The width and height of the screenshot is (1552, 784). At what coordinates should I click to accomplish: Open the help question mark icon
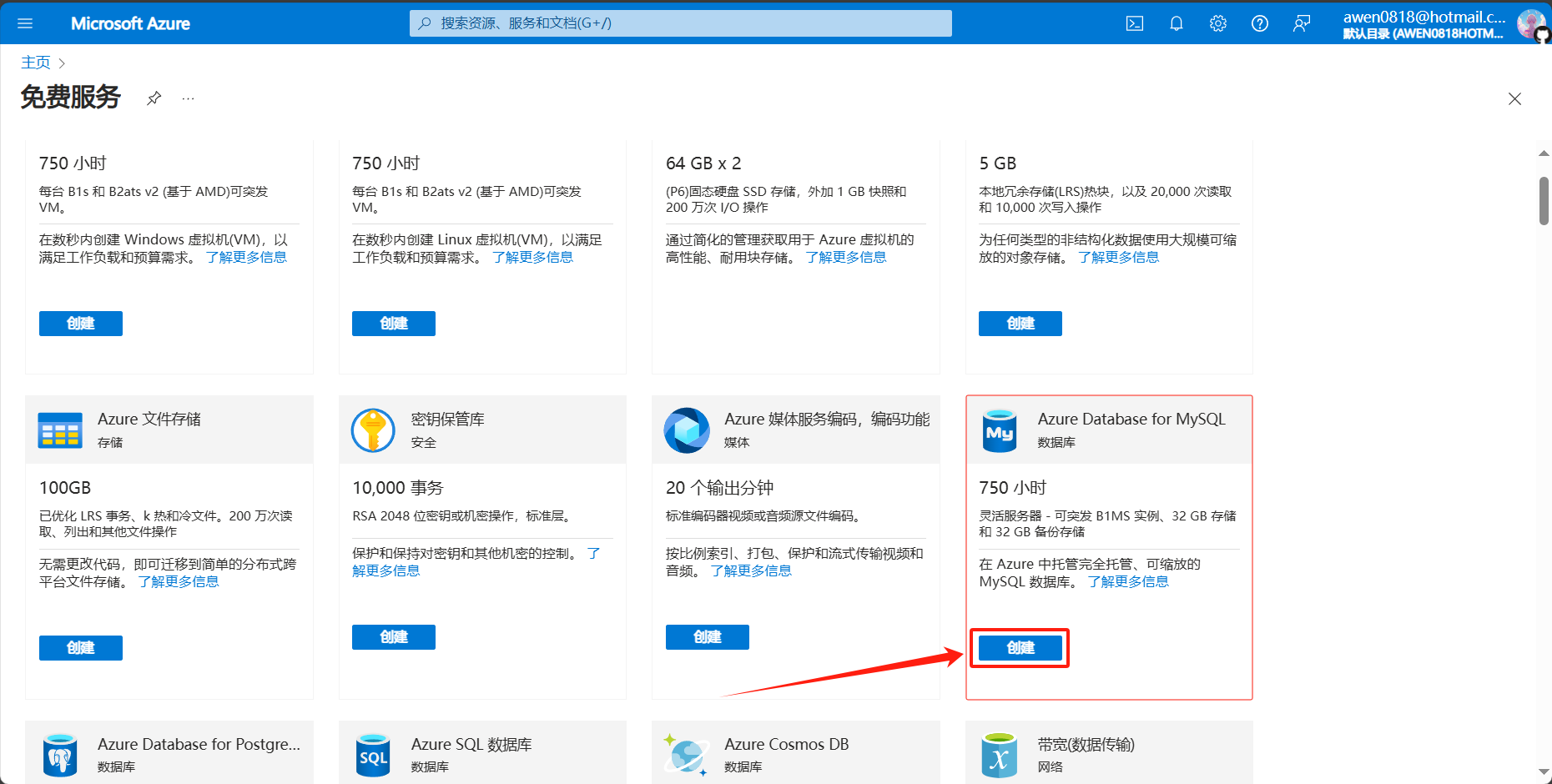click(1260, 23)
